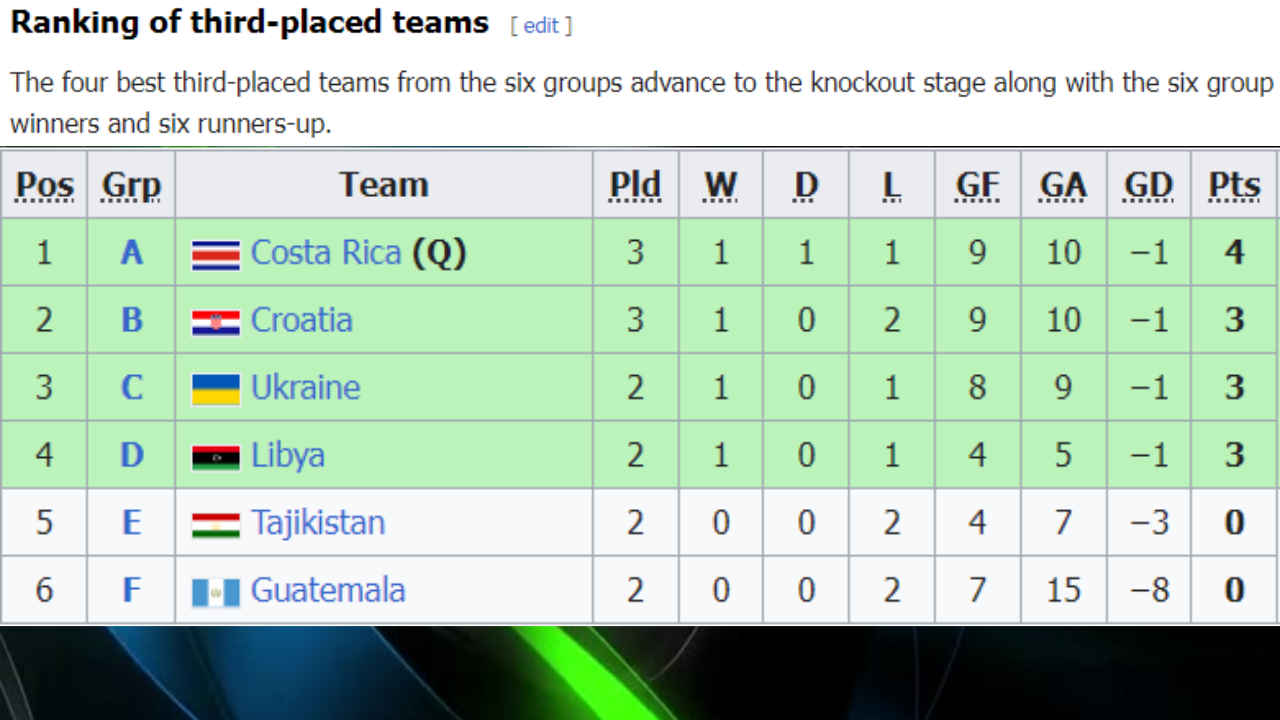Click the GD column header abbreviation
Screen dimensions: 1280x720
click(1148, 185)
